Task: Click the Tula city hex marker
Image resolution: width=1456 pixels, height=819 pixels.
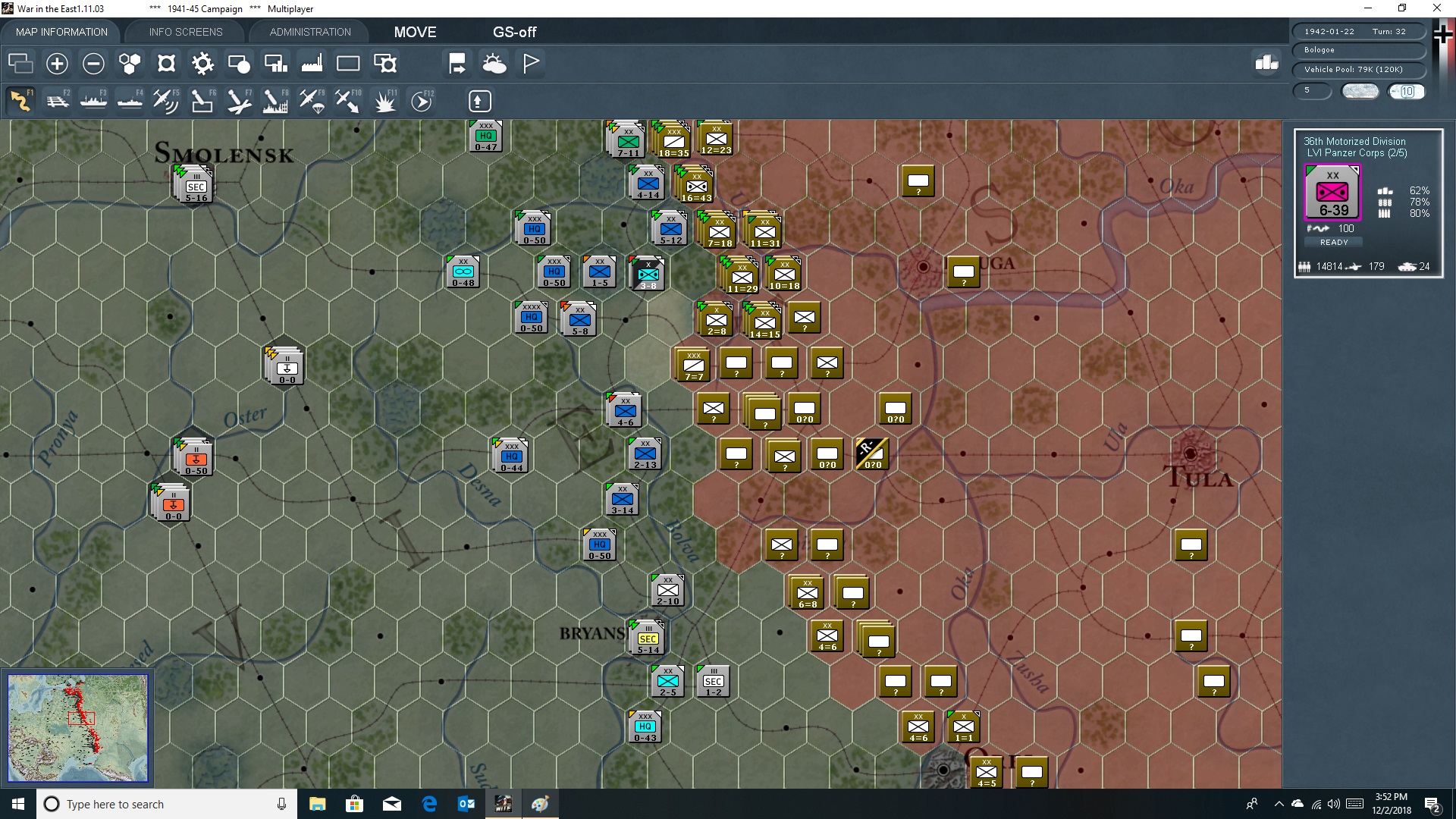Action: pyautogui.click(x=1190, y=453)
